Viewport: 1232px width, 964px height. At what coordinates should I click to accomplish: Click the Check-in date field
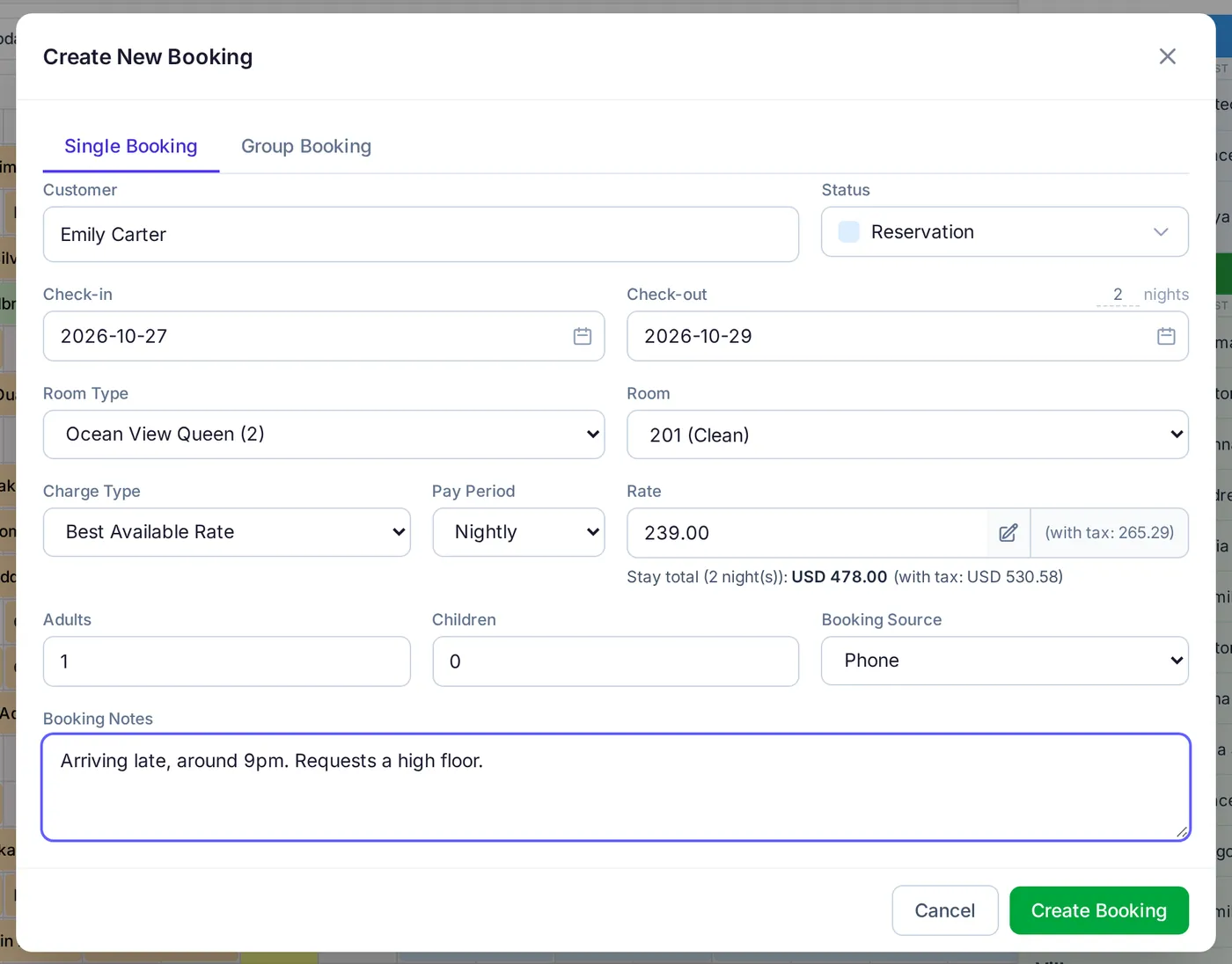click(324, 336)
